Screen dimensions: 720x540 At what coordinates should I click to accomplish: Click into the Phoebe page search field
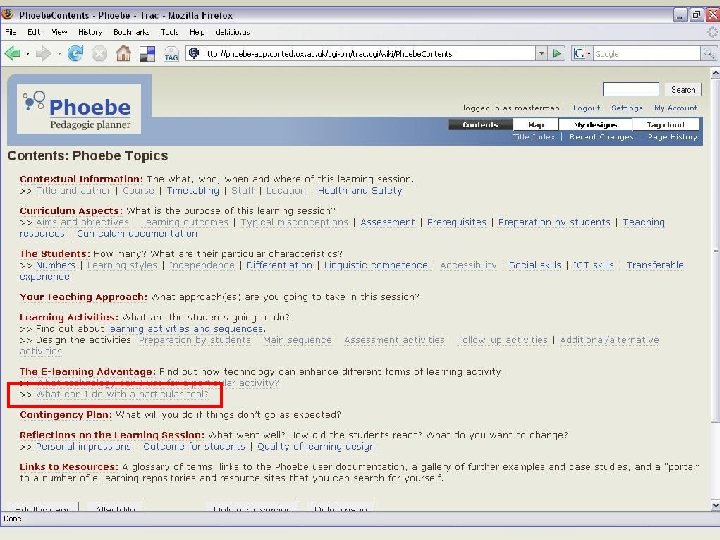[631, 89]
